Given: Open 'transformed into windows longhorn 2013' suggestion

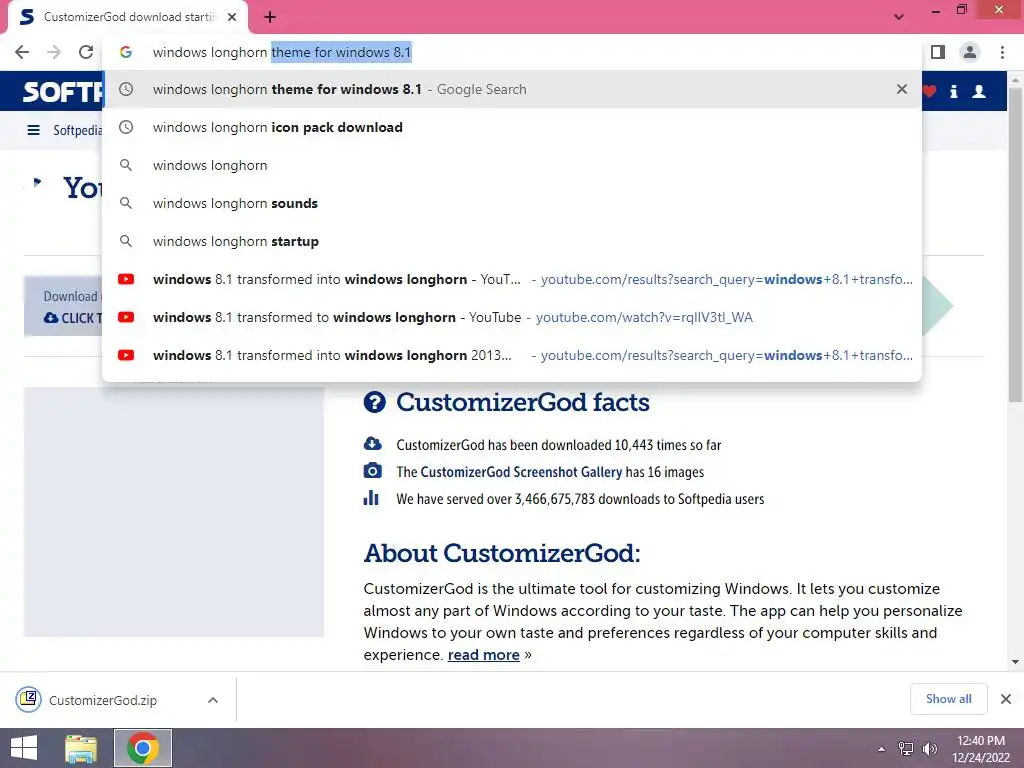Looking at the screenshot, I should coord(511,355).
